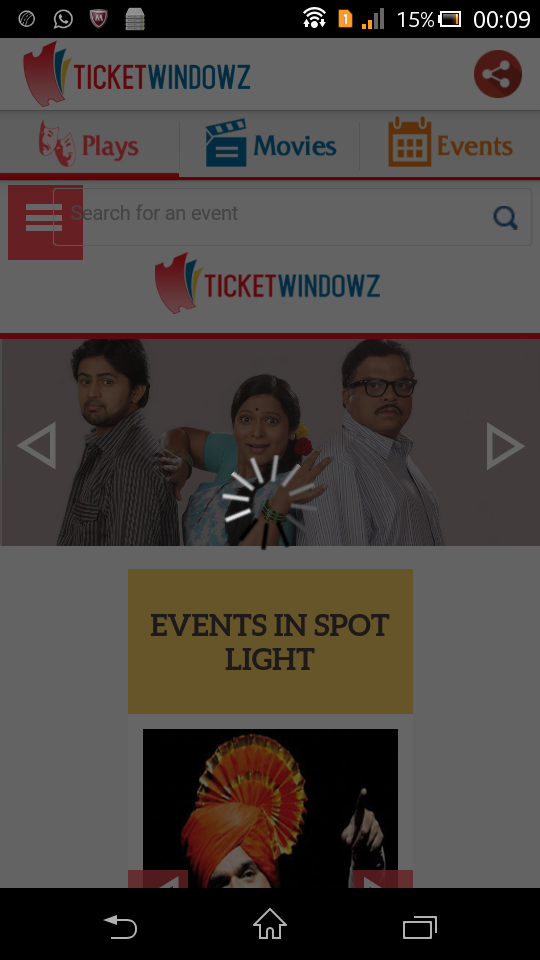Show previous banner slide arrow
The height and width of the screenshot is (960, 540).
pyautogui.click(x=37, y=446)
